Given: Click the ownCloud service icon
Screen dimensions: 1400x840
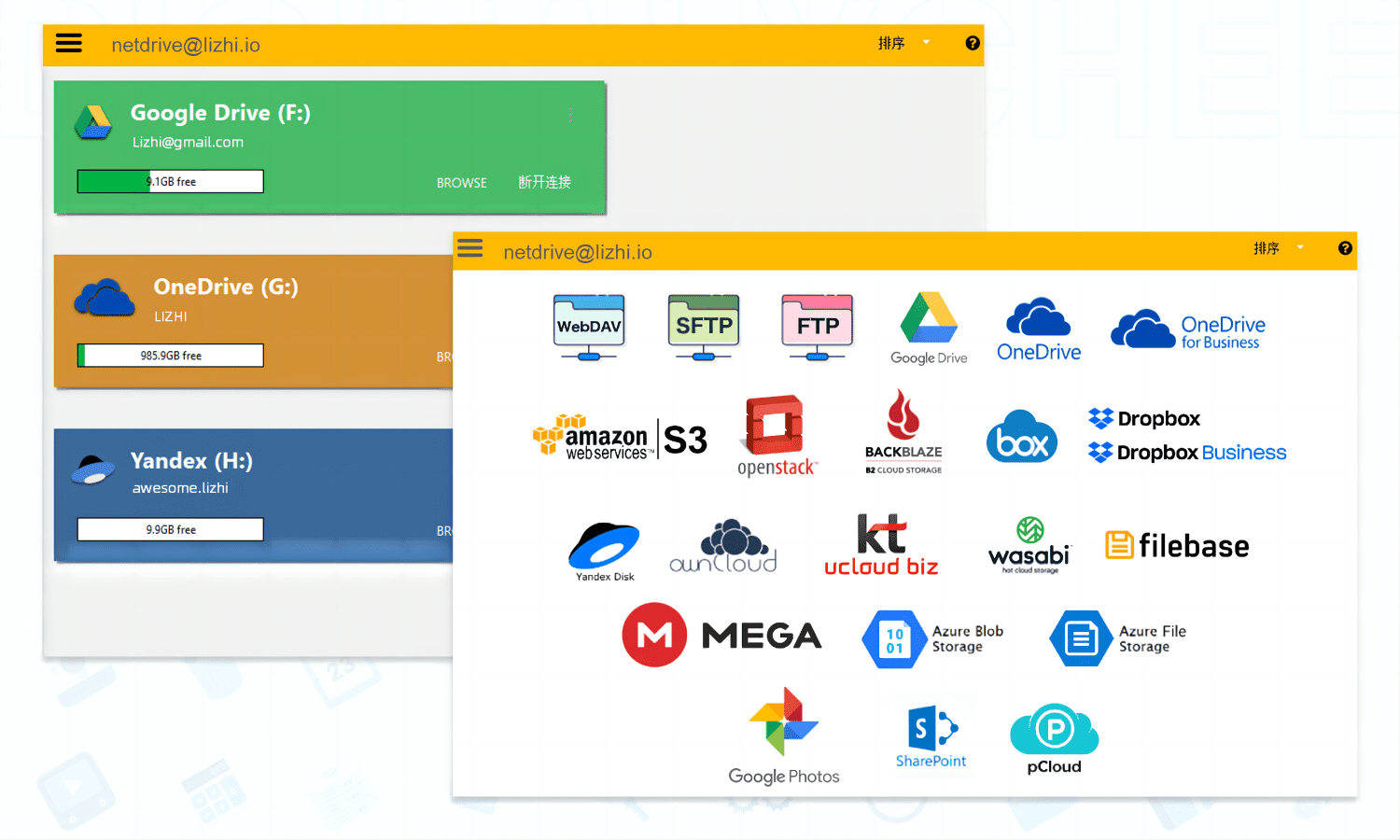Looking at the screenshot, I should [x=723, y=545].
